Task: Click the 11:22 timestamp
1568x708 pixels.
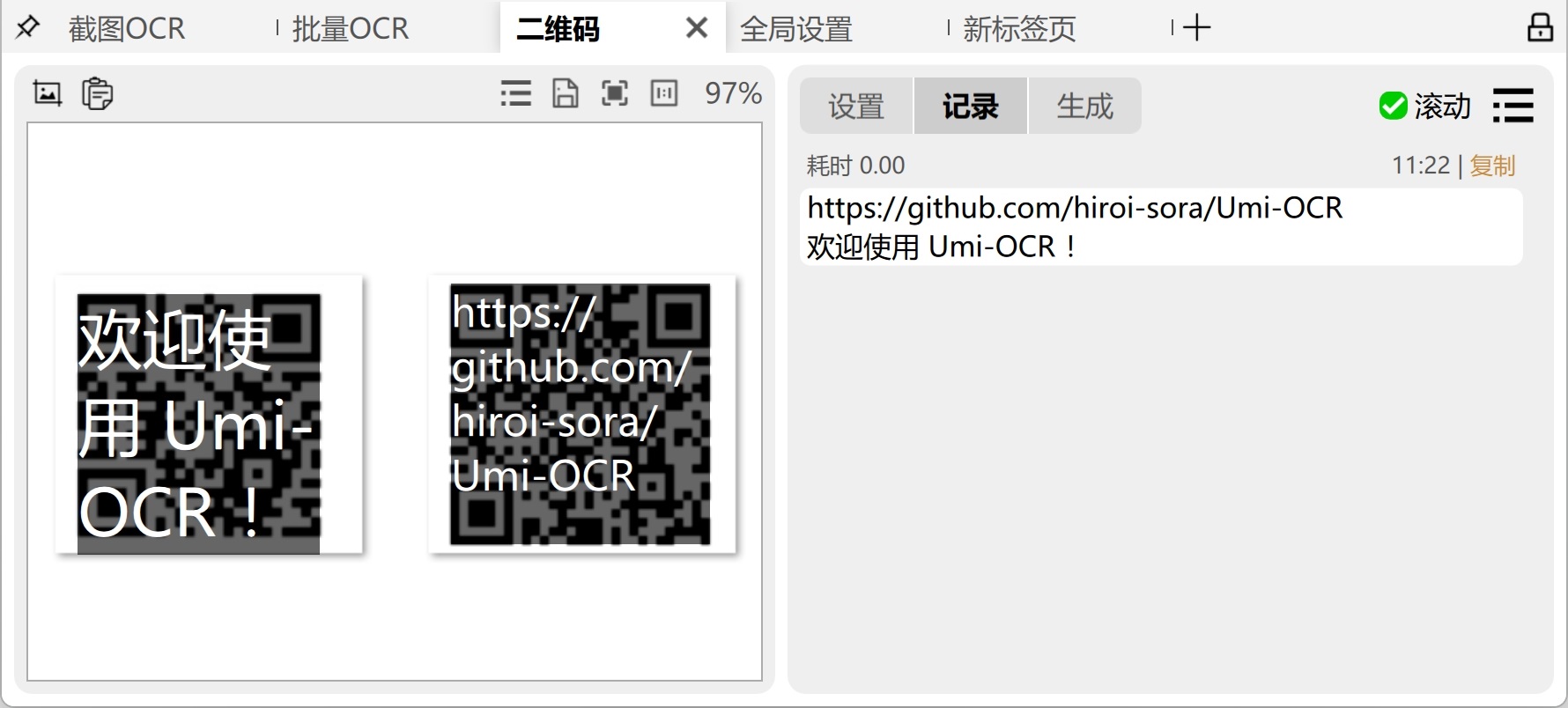Action: coord(1421,166)
